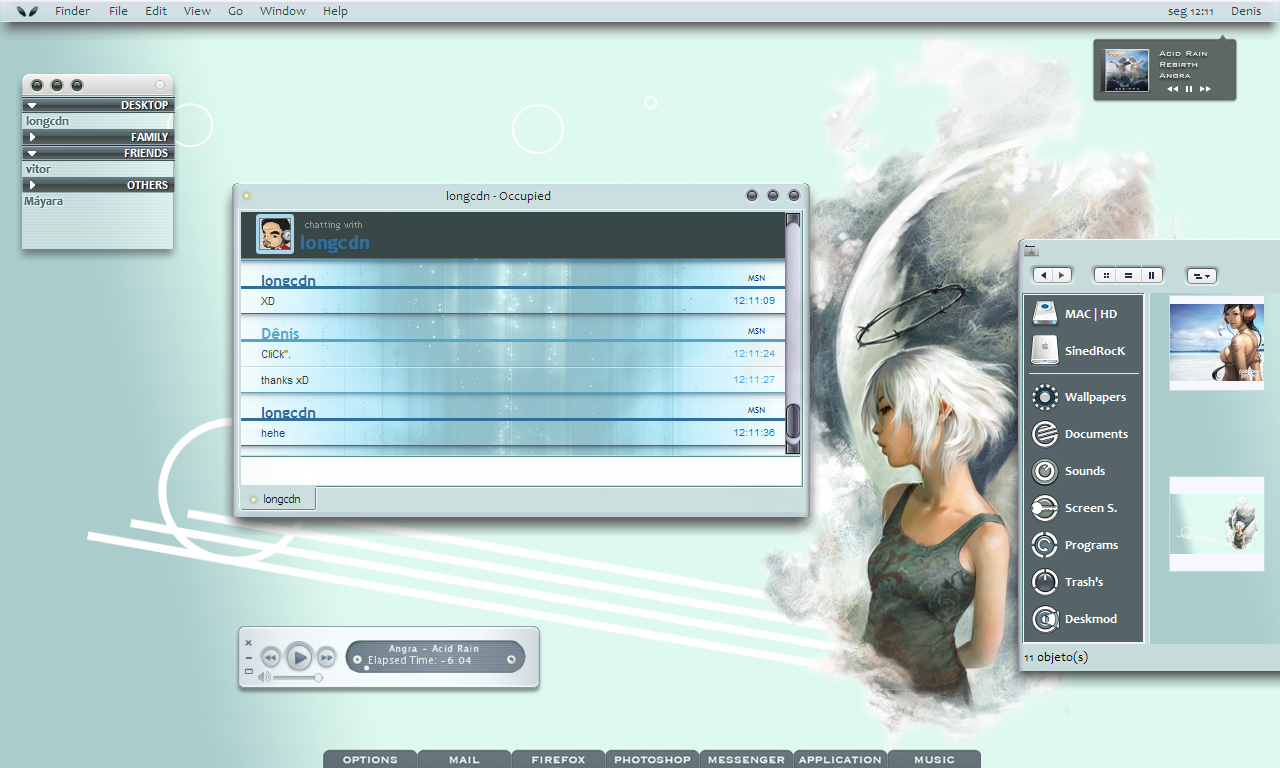1280x768 pixels.
Task: Open the Window menu
Action: (x=283, y=11)
